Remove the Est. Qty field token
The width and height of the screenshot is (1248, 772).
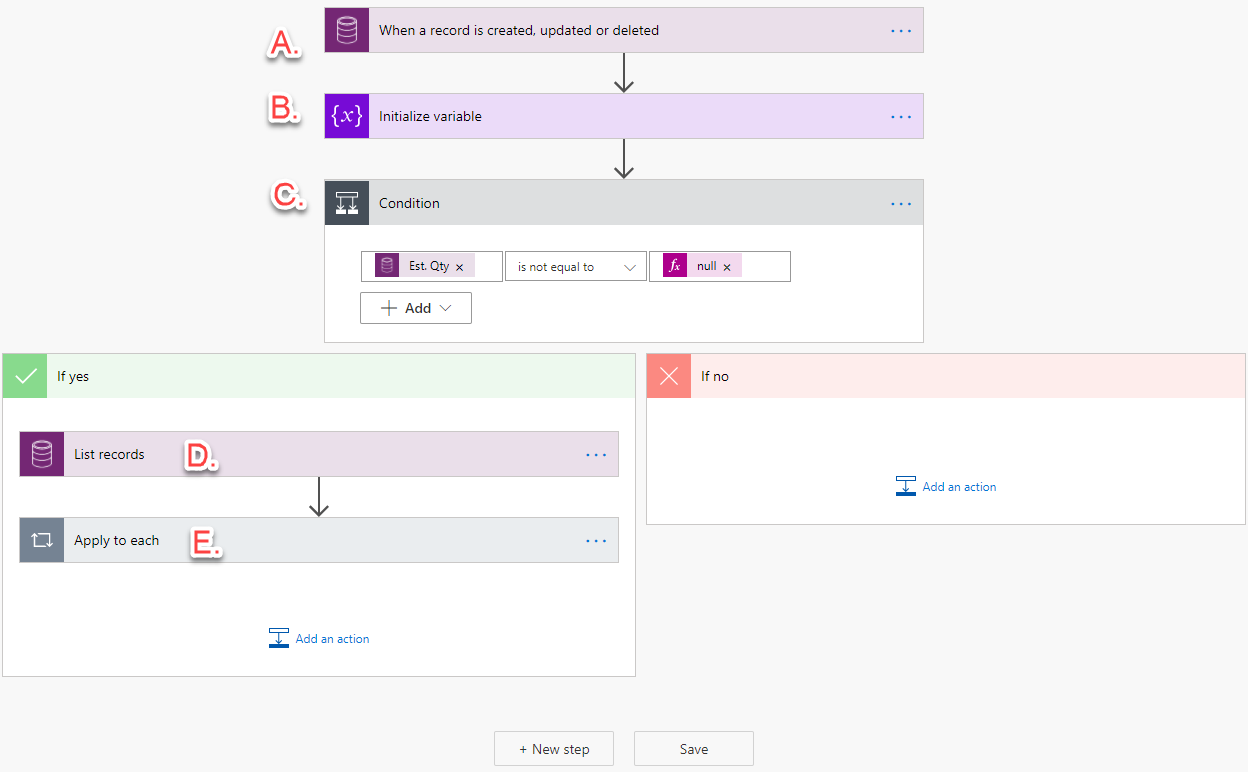tap(459, 265)
